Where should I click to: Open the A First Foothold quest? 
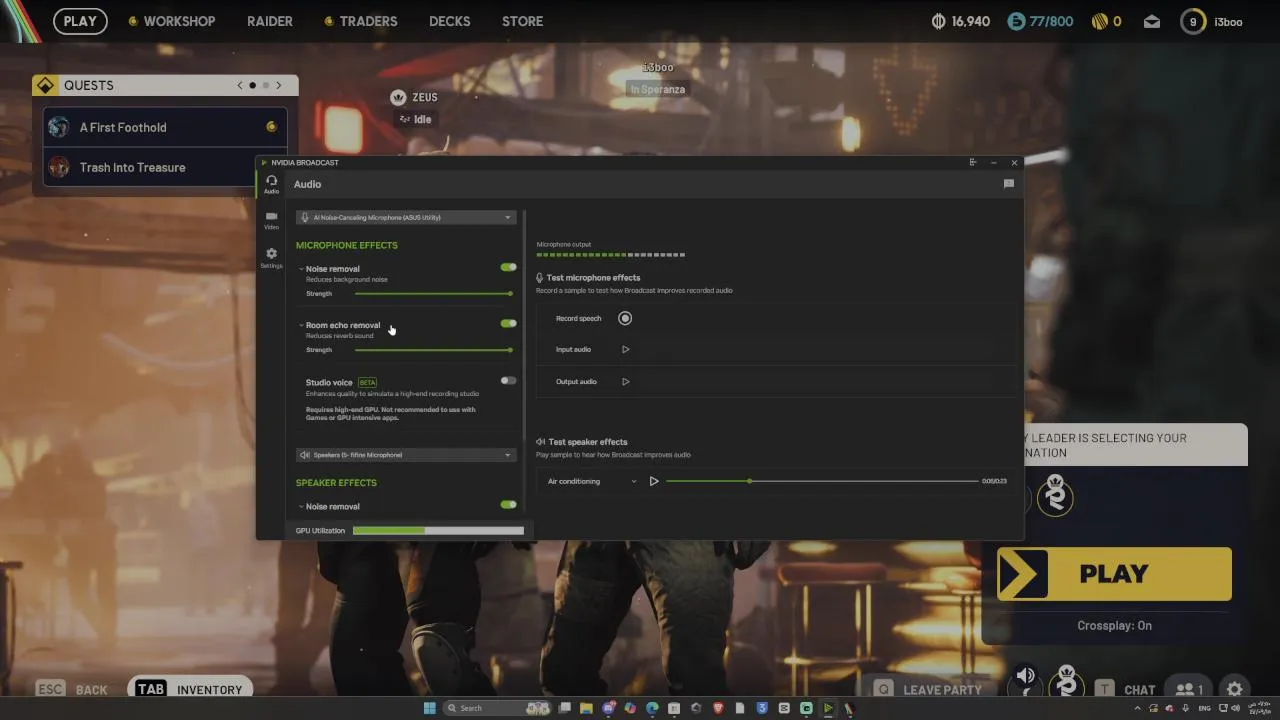[165, 127]
